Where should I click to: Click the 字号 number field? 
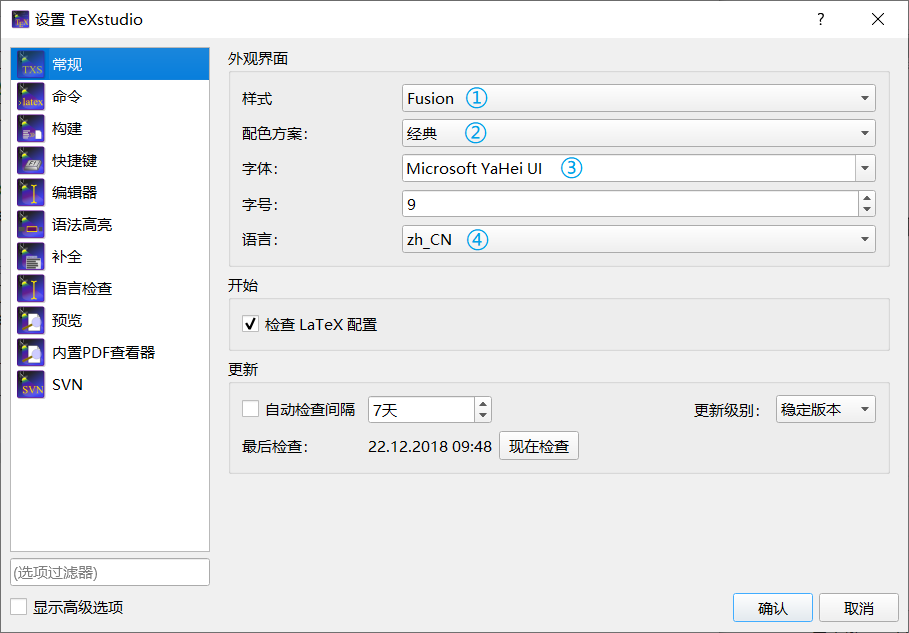pyautogui.click(x=630, y=203)
